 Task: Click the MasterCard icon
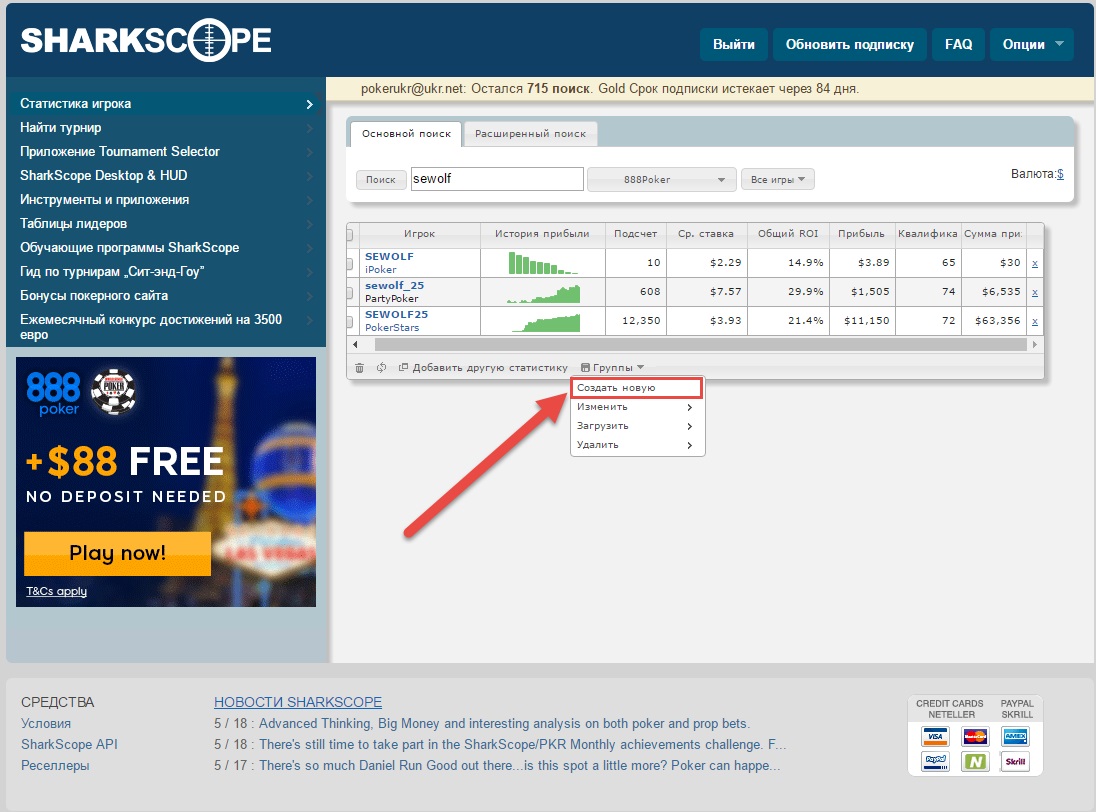(975, 737)
